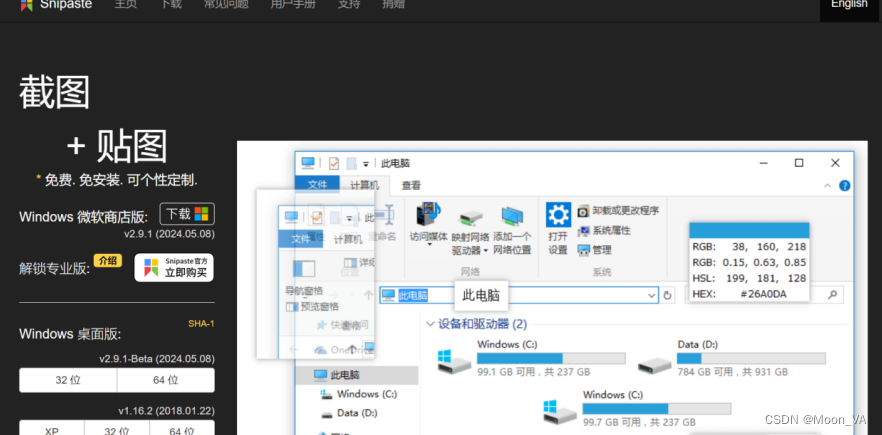Viewport: 882px width, 435px height.
Task: Click the New folder quick-access icon
Action: (x=352, y=163)
